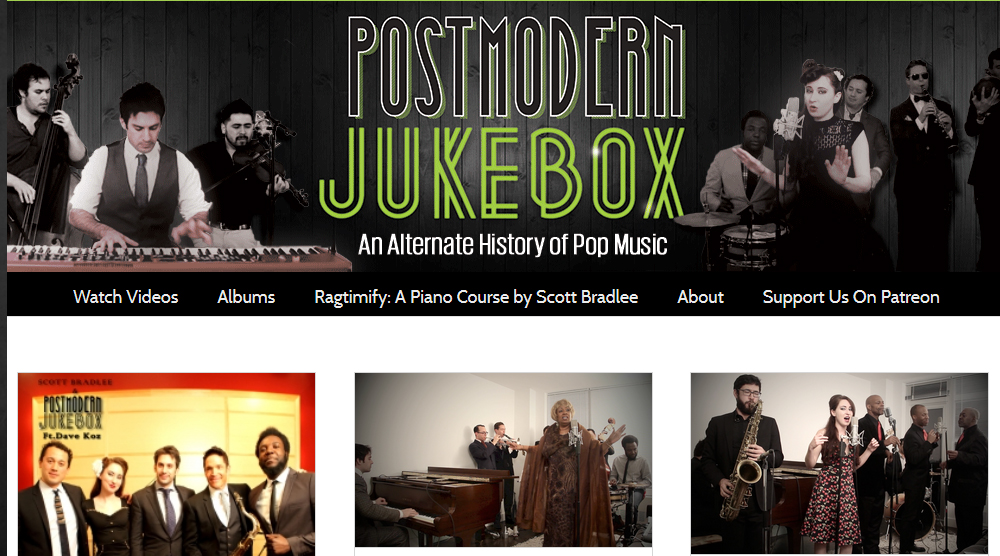The width and height of the screenshot is (1000, 556).
Task: Open the Dave Koz group photo thumbnail
Action: tap(166, 464)
